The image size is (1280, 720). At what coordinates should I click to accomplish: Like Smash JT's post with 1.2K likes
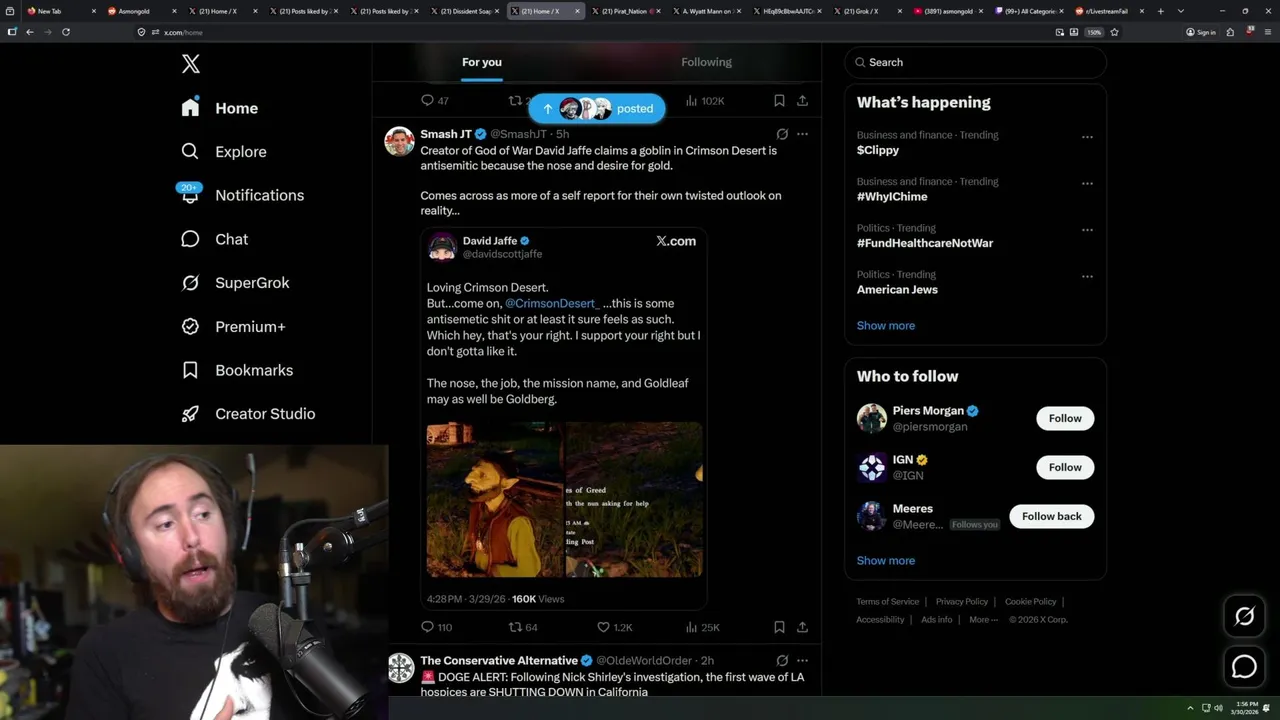tap(614, 627)
